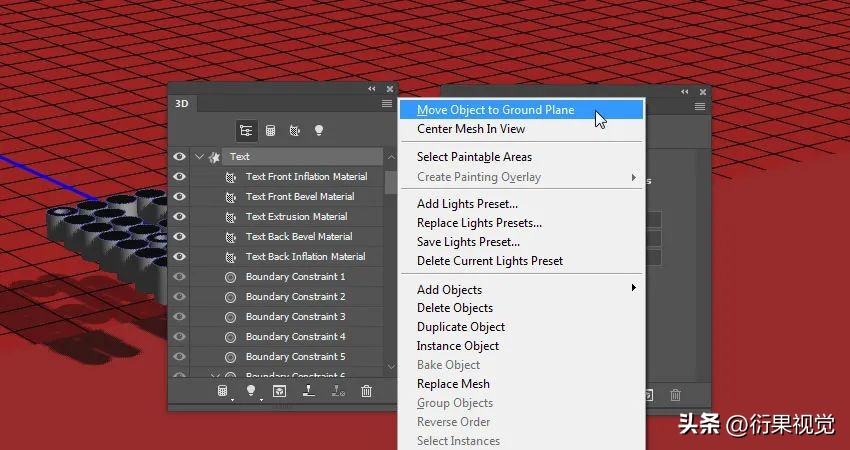
Task: Open the right panel's flyout menu icon
Action: [700, 107]
